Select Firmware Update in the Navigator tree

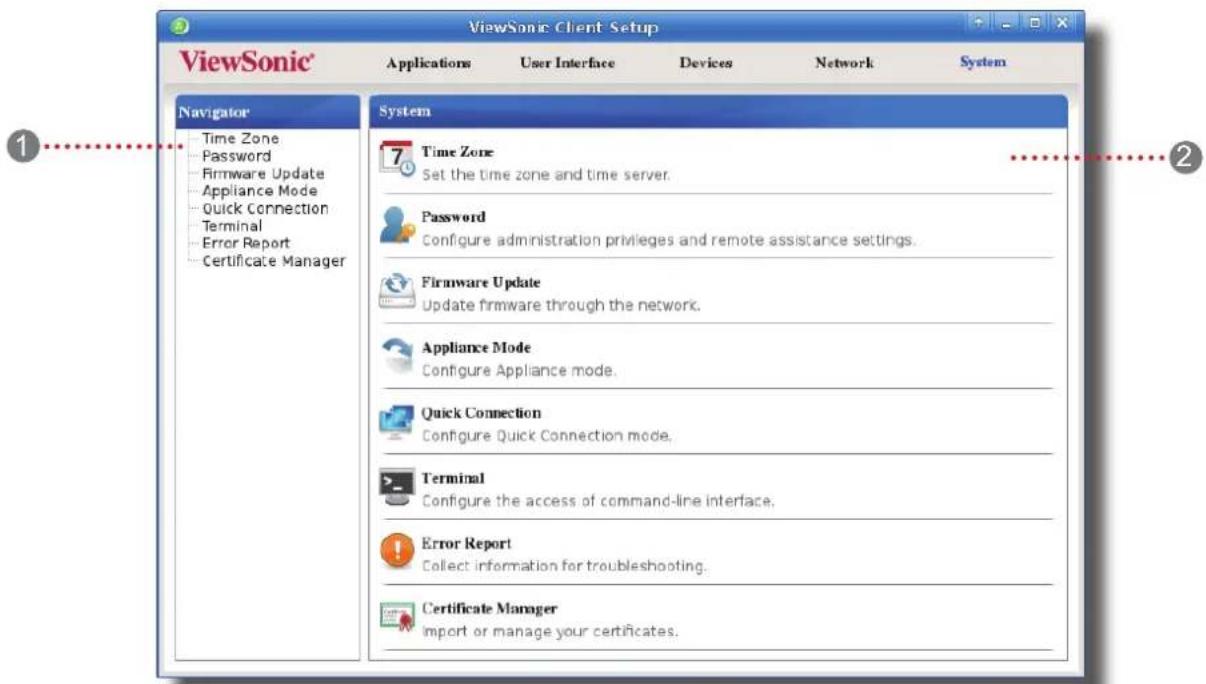click(263, 173)
